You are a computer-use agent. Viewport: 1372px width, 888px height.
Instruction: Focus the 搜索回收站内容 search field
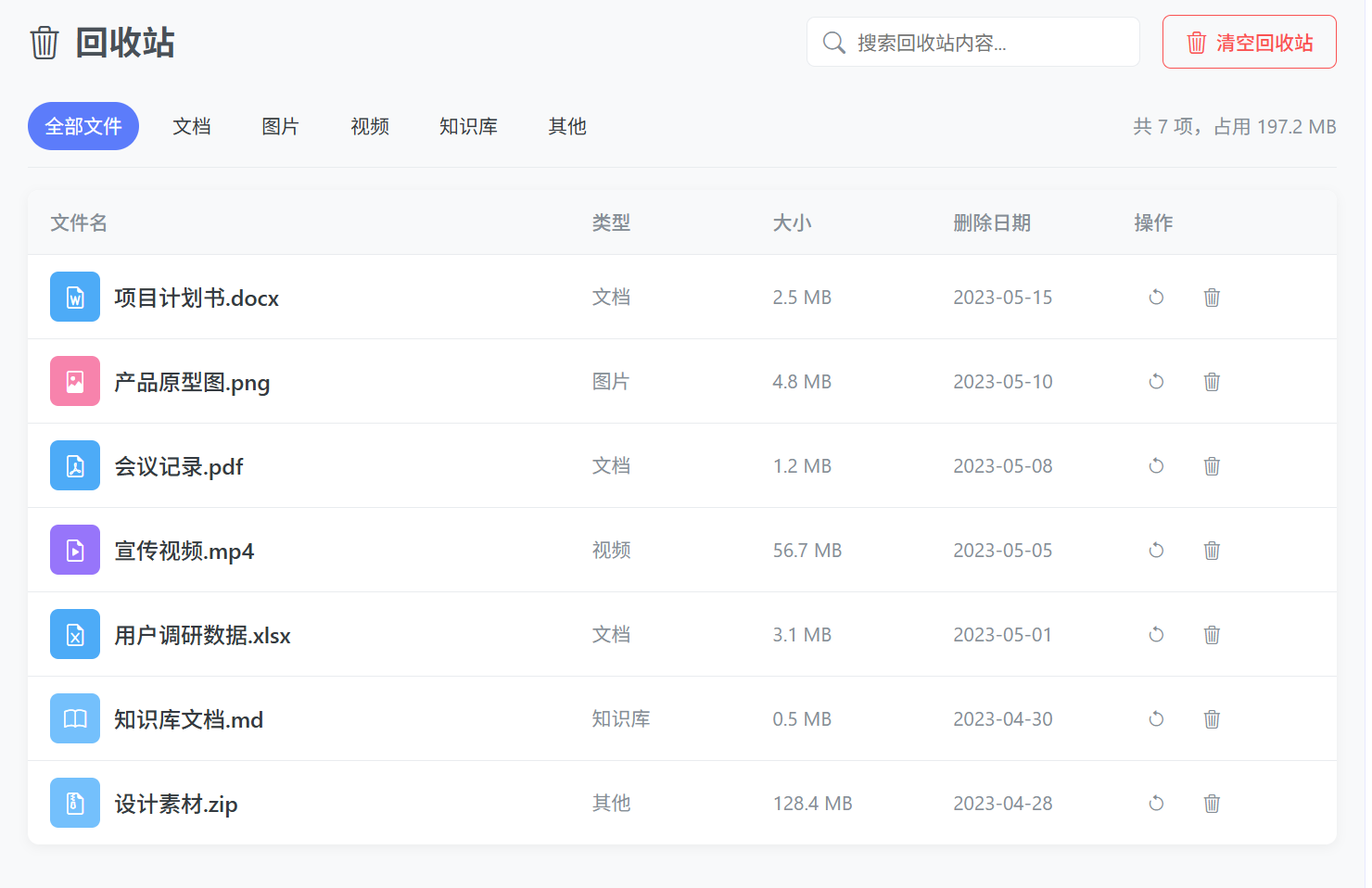[983, 43]
